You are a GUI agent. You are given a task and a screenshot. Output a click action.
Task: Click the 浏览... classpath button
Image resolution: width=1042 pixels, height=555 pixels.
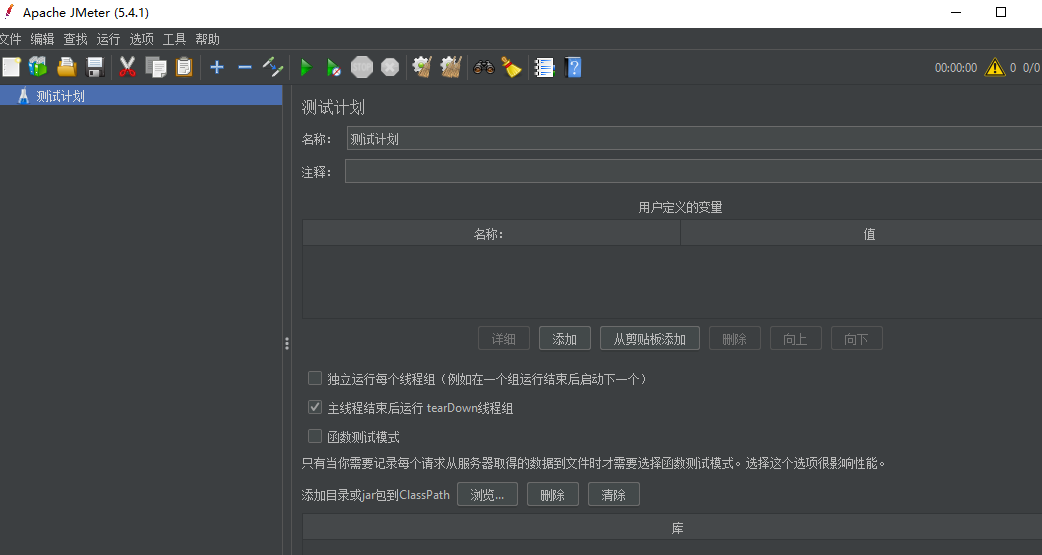point(487,495)
